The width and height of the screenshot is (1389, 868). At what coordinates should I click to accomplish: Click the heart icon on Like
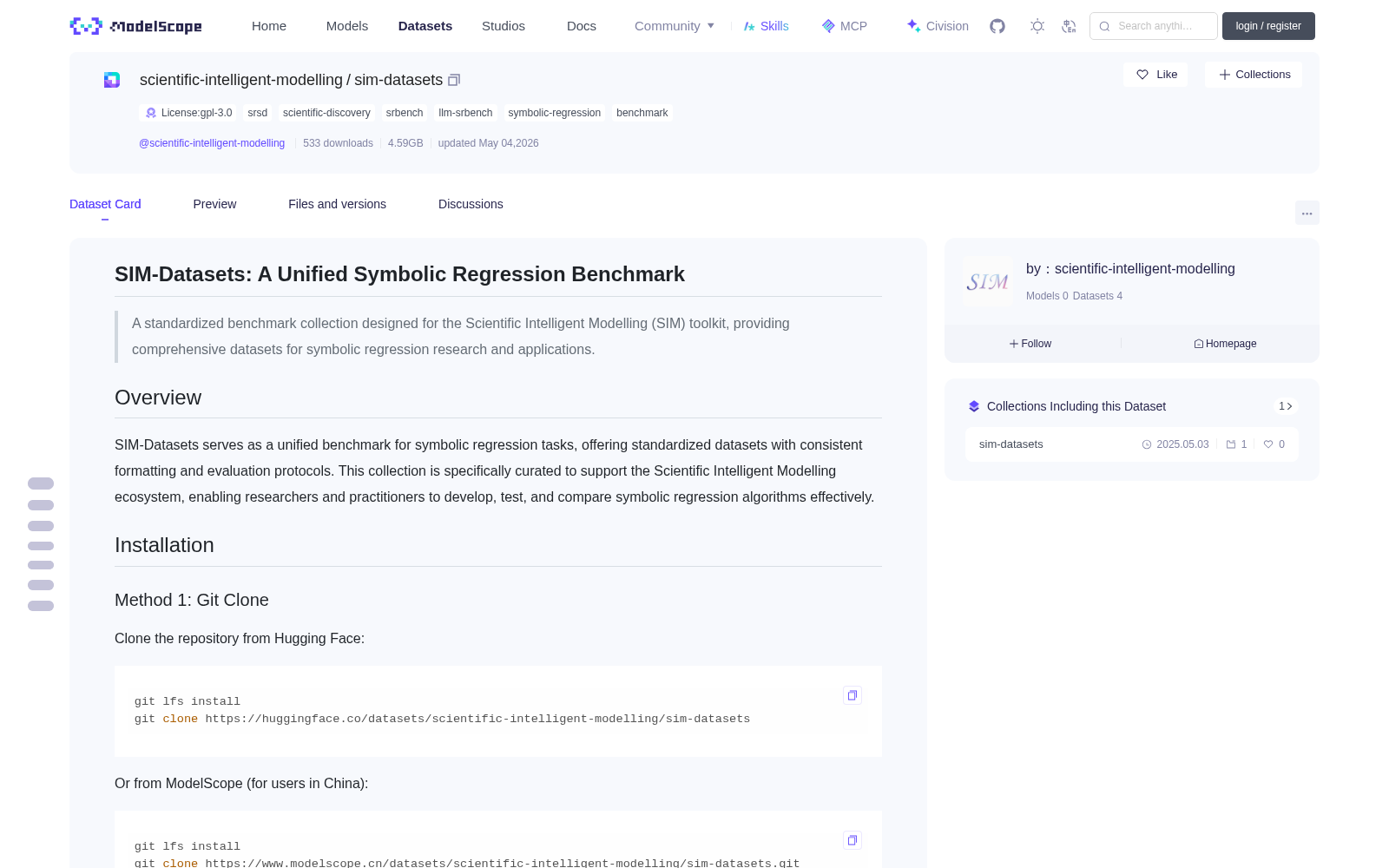pos(1142,75)
